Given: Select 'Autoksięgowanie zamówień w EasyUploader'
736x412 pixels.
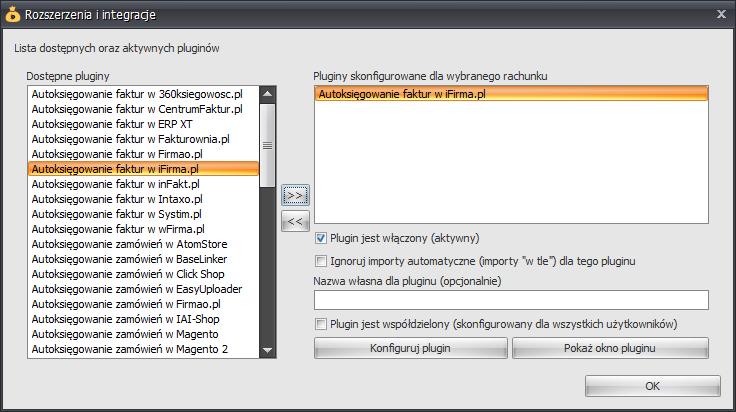Looking at the screenshot, I should click(x=143, y=289).
